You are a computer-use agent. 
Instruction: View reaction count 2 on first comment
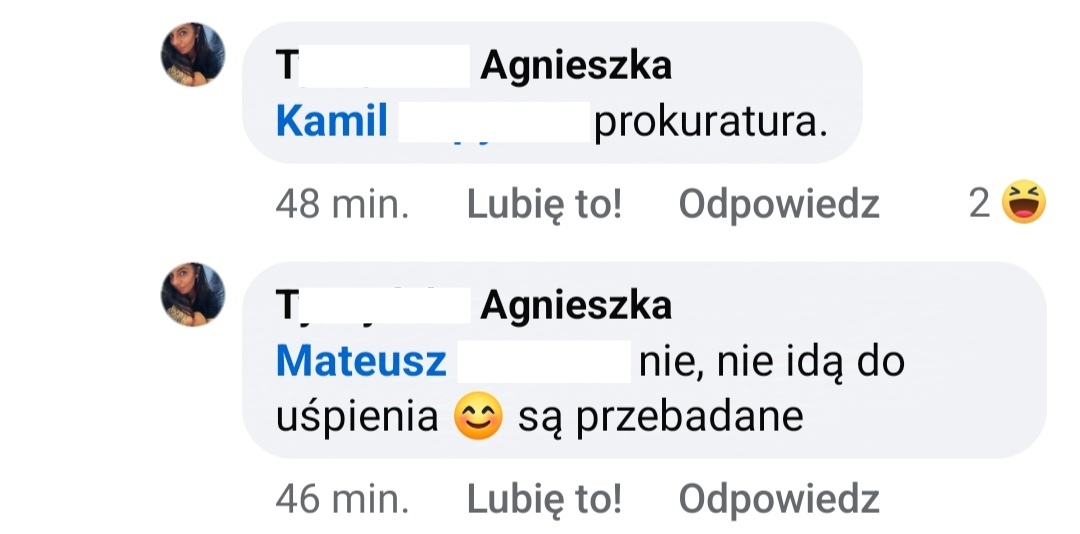(x=980, y=204)
